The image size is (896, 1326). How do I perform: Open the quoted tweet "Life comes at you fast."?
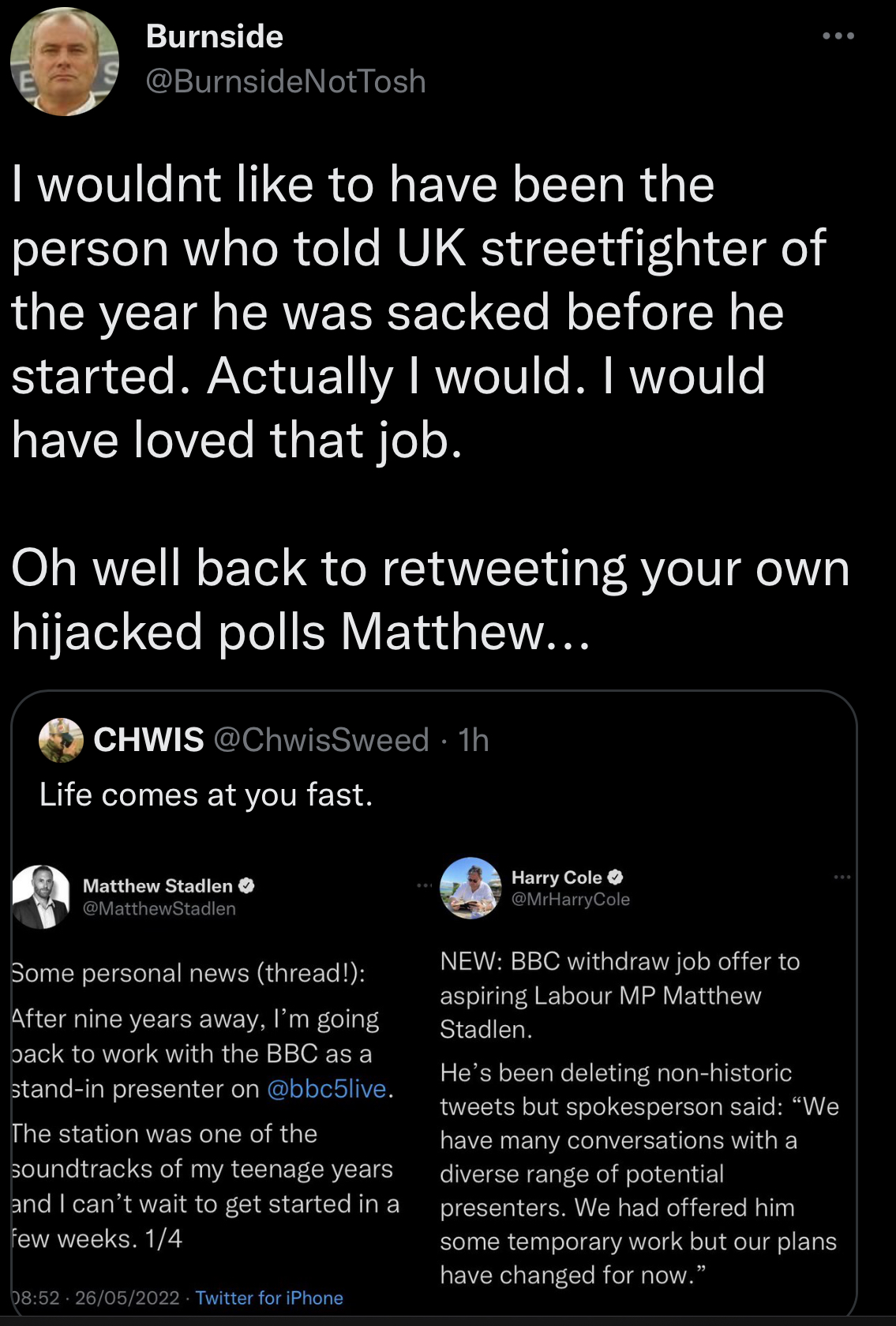point(206,794)
